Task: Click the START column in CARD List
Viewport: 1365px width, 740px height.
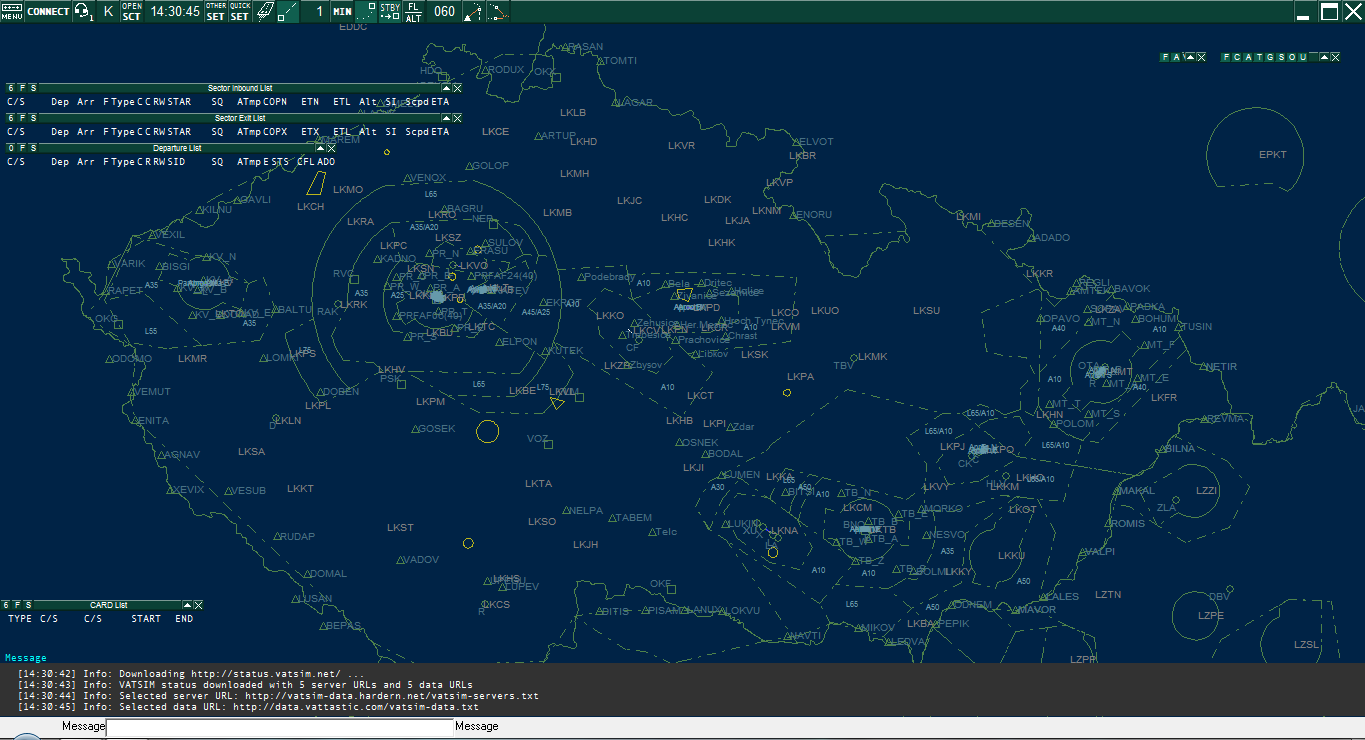Action: coord(146,619)
